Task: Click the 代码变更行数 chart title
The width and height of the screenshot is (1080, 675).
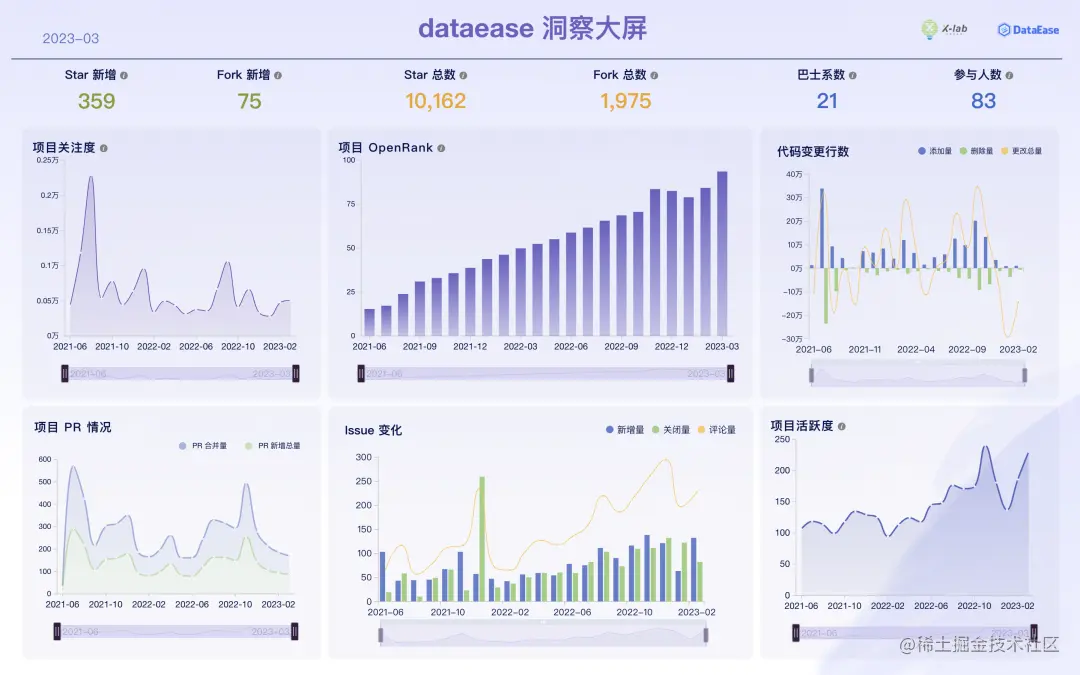Action: [813, 152]
